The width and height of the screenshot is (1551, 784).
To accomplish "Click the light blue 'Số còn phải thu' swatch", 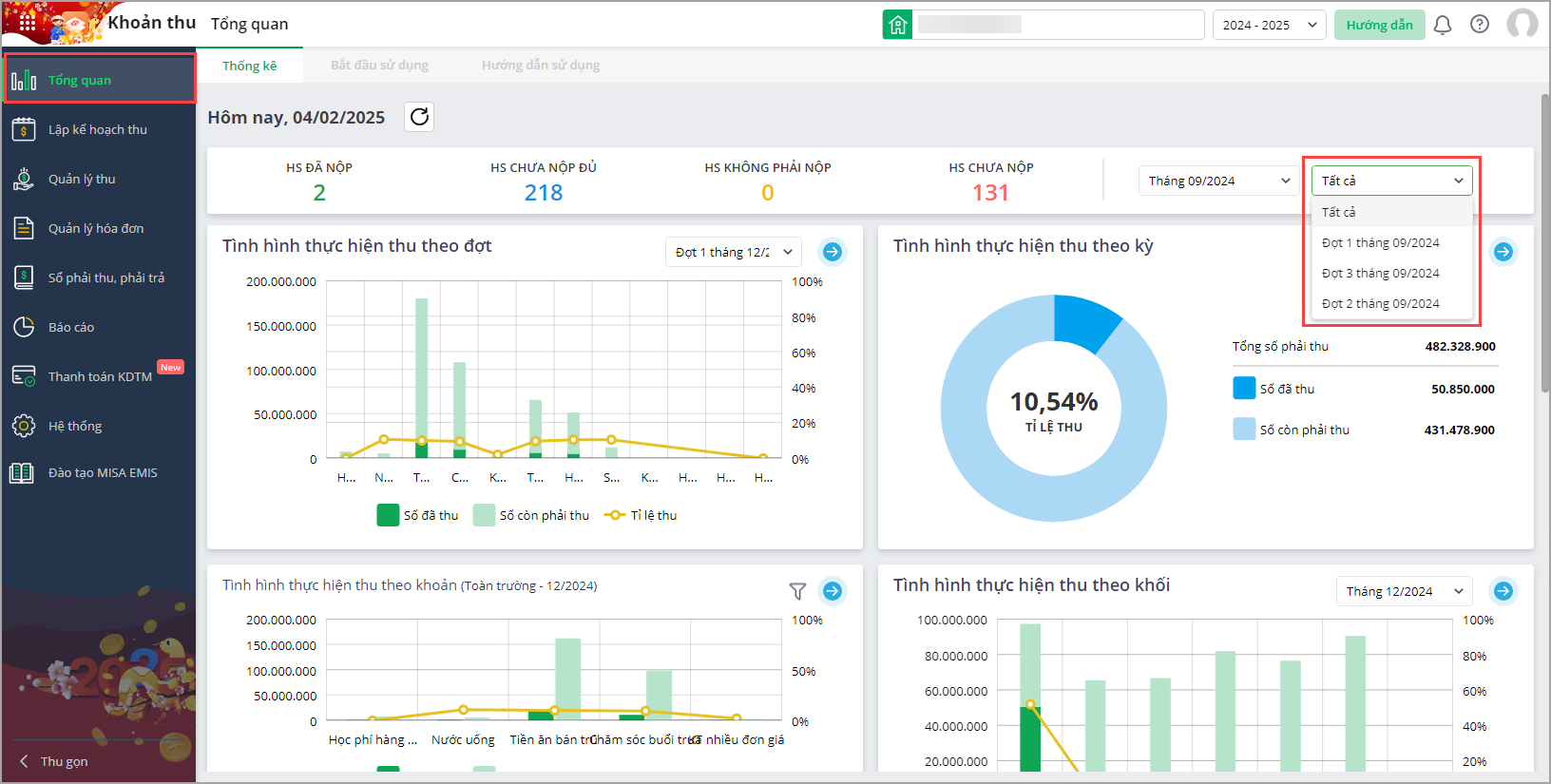I will tap(1244, 430).
